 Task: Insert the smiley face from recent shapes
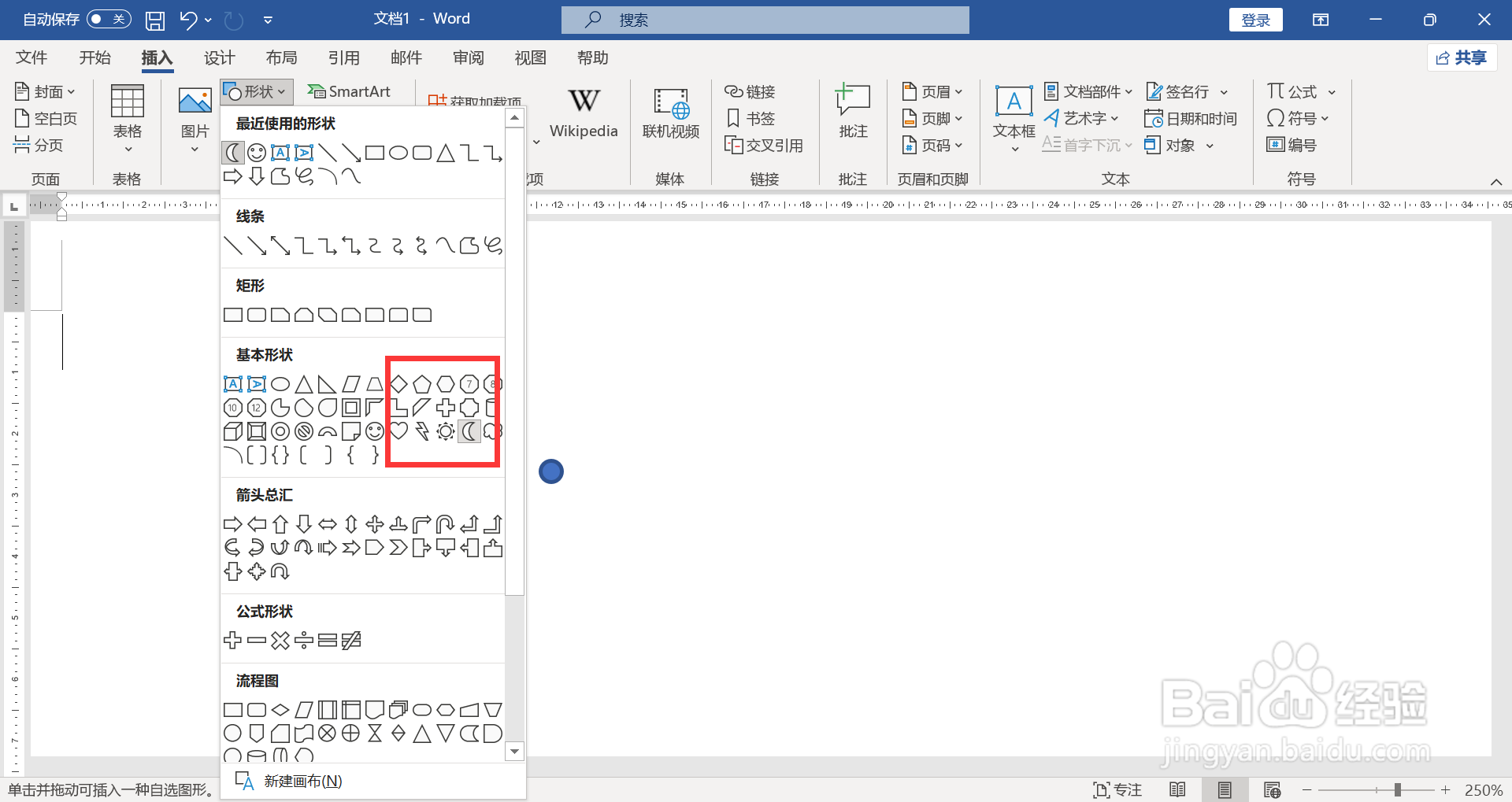[257, 153]
